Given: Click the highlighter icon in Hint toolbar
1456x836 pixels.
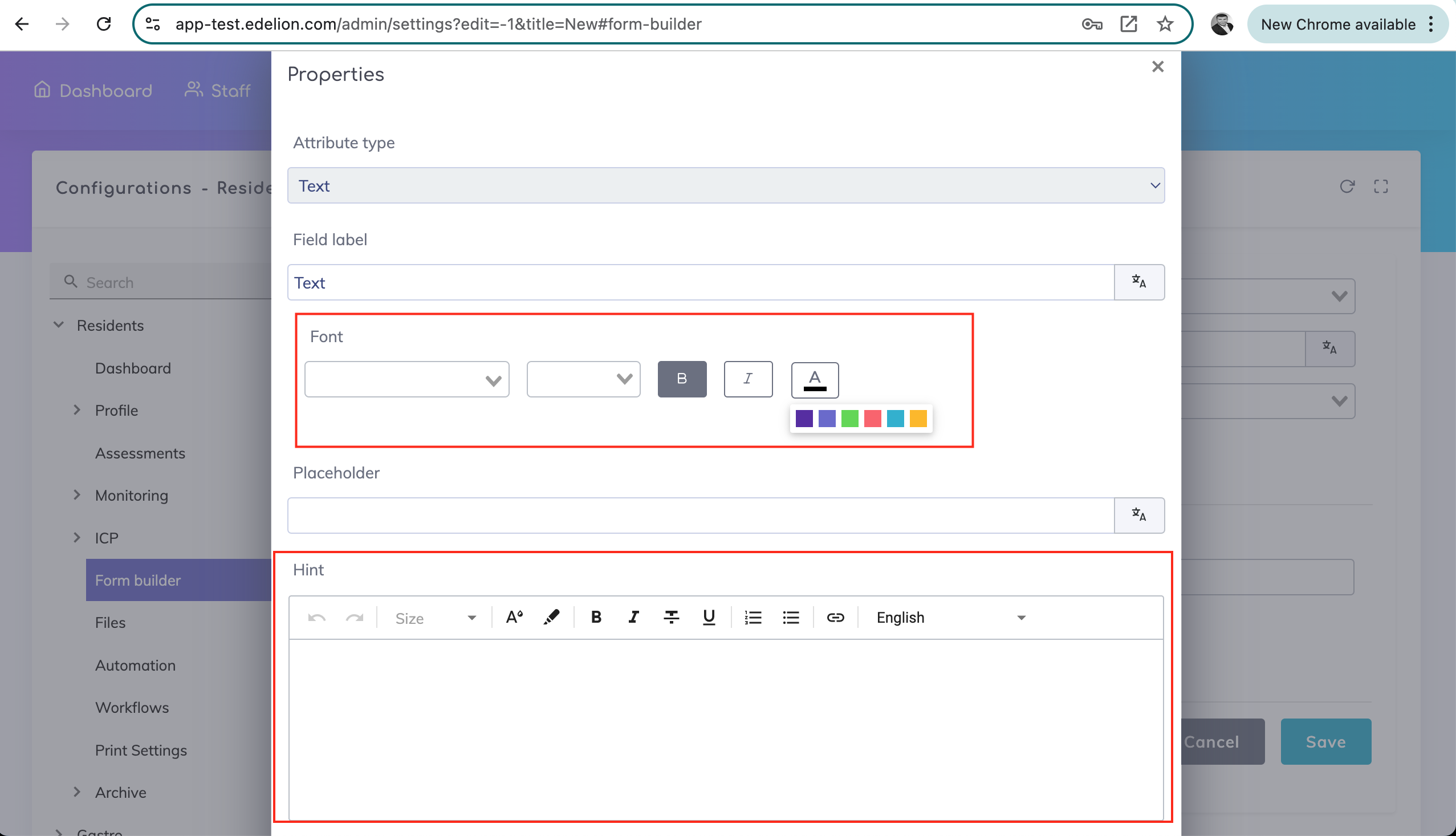Looking at the screenshot, I should (551, 617).
